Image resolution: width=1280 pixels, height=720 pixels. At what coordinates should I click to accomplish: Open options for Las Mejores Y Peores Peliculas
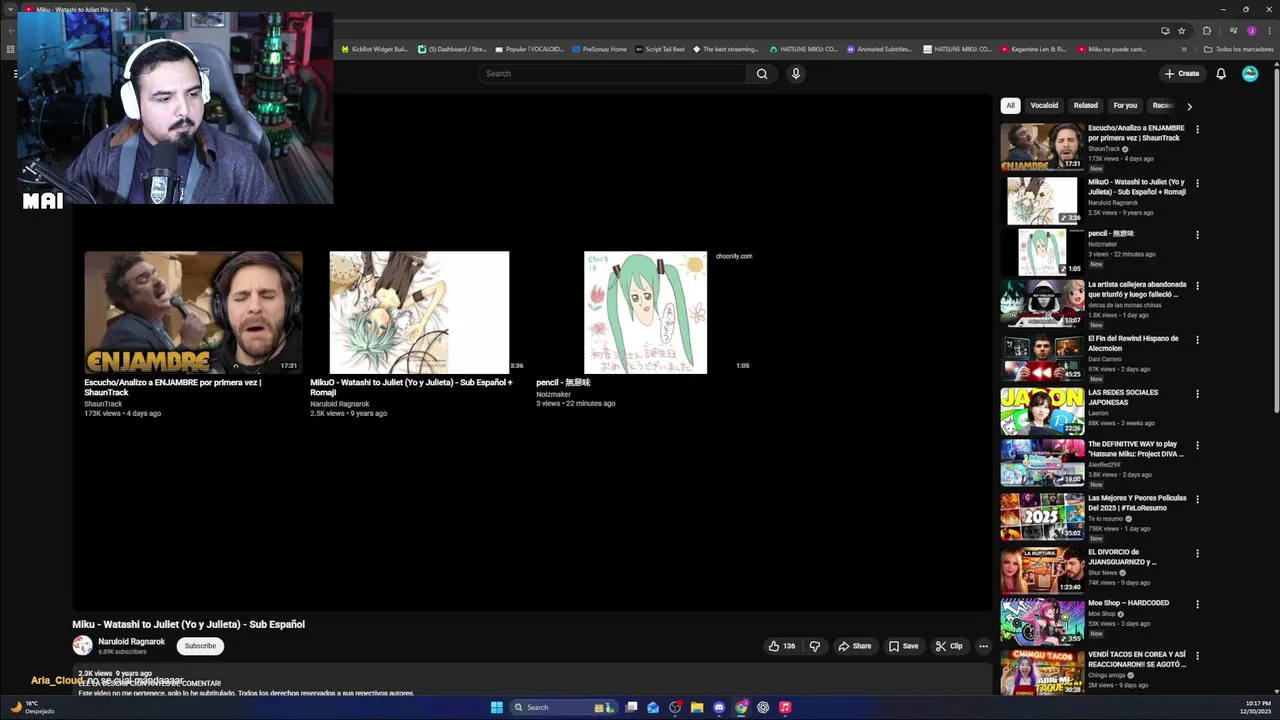[1197, 499]
